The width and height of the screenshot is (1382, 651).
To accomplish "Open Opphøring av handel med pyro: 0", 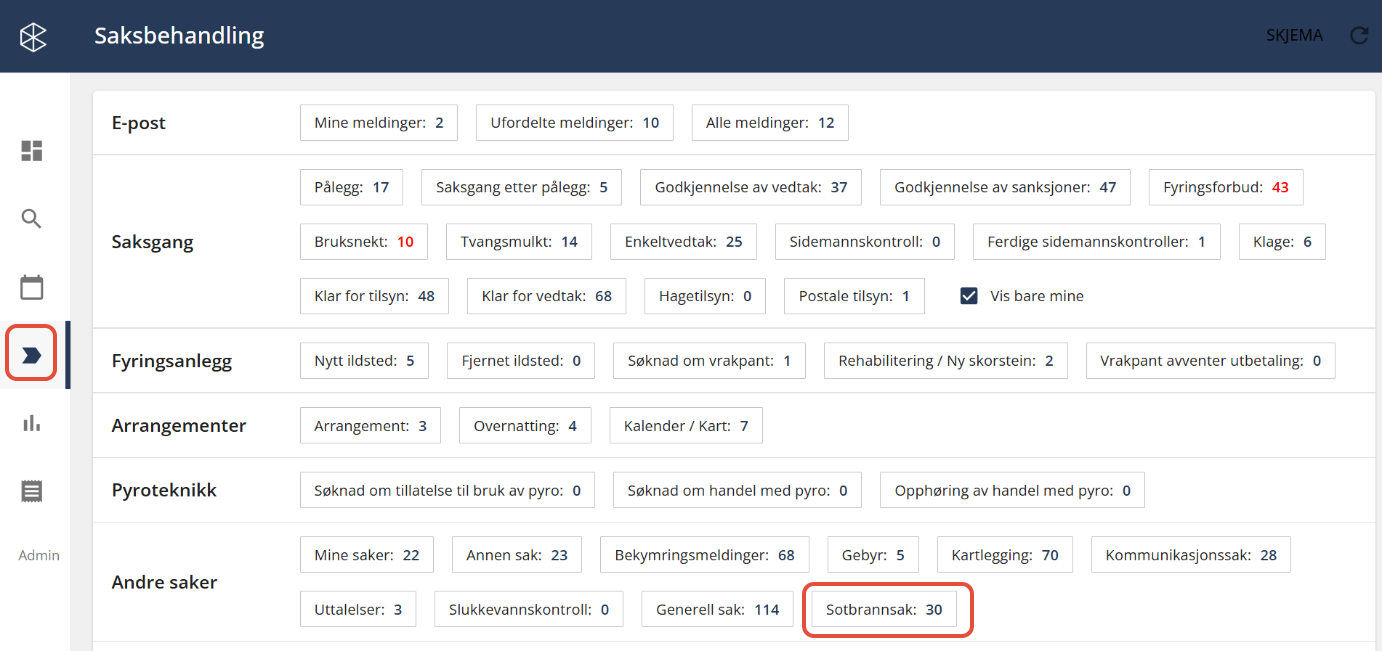I will click(x=1012, y=491).
